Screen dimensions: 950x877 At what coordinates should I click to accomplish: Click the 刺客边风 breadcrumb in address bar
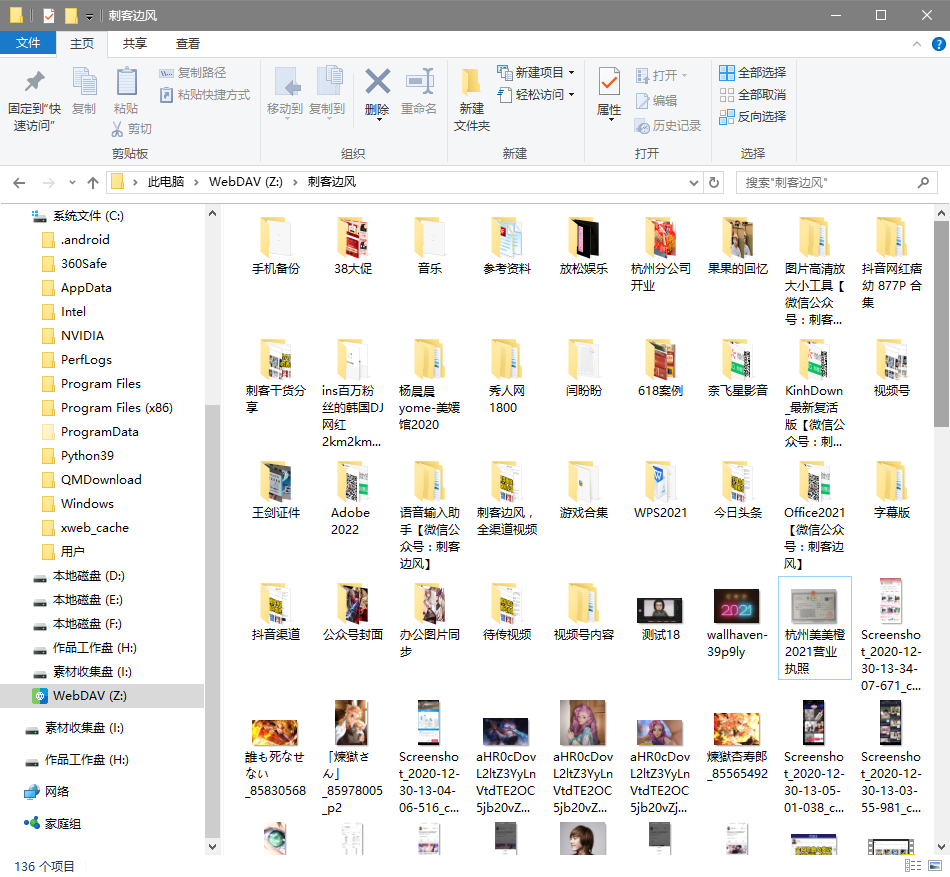331,182
